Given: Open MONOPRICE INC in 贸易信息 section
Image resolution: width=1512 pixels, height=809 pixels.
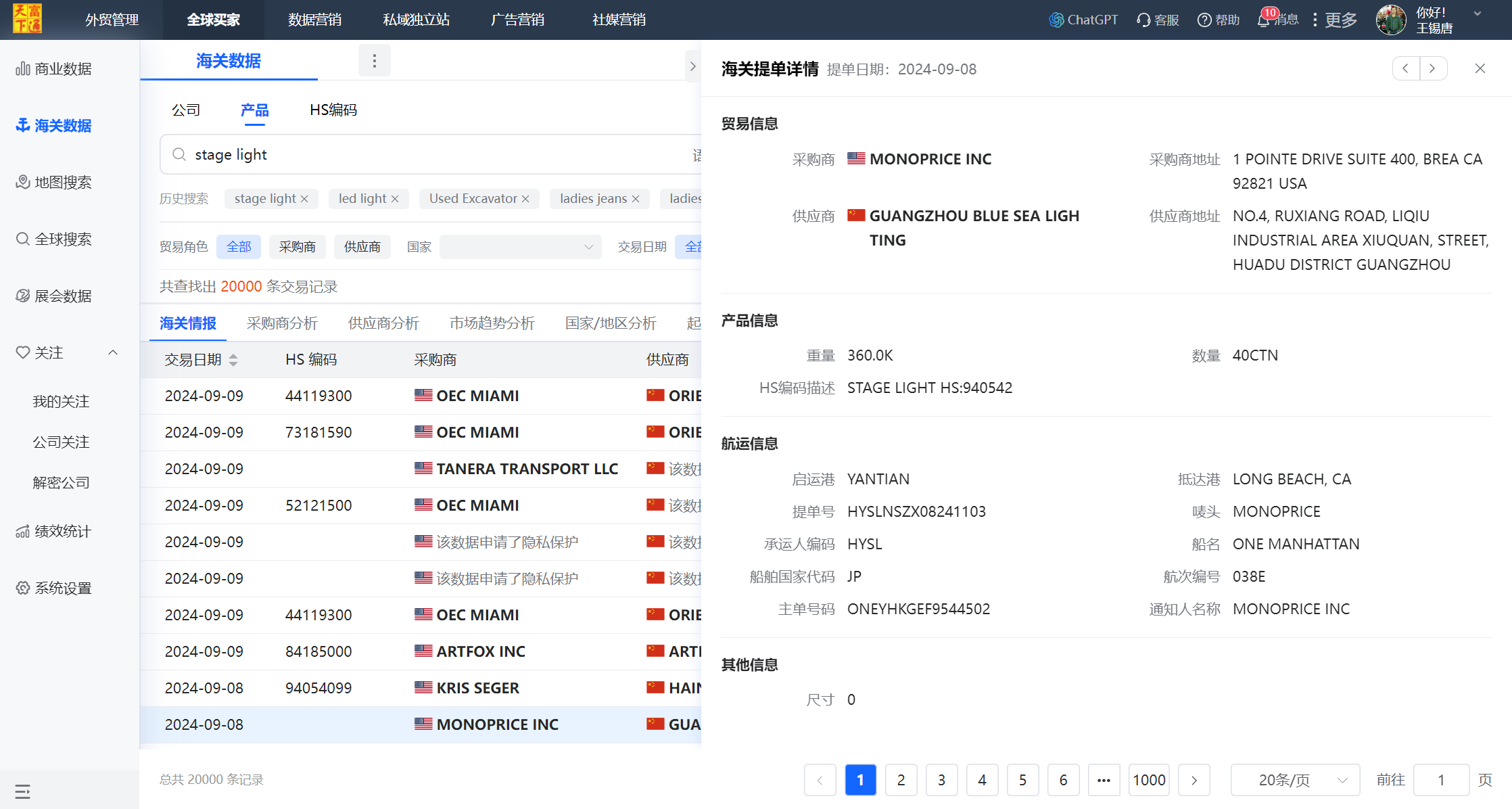Looking at the screenshot, I should point(930,159).
